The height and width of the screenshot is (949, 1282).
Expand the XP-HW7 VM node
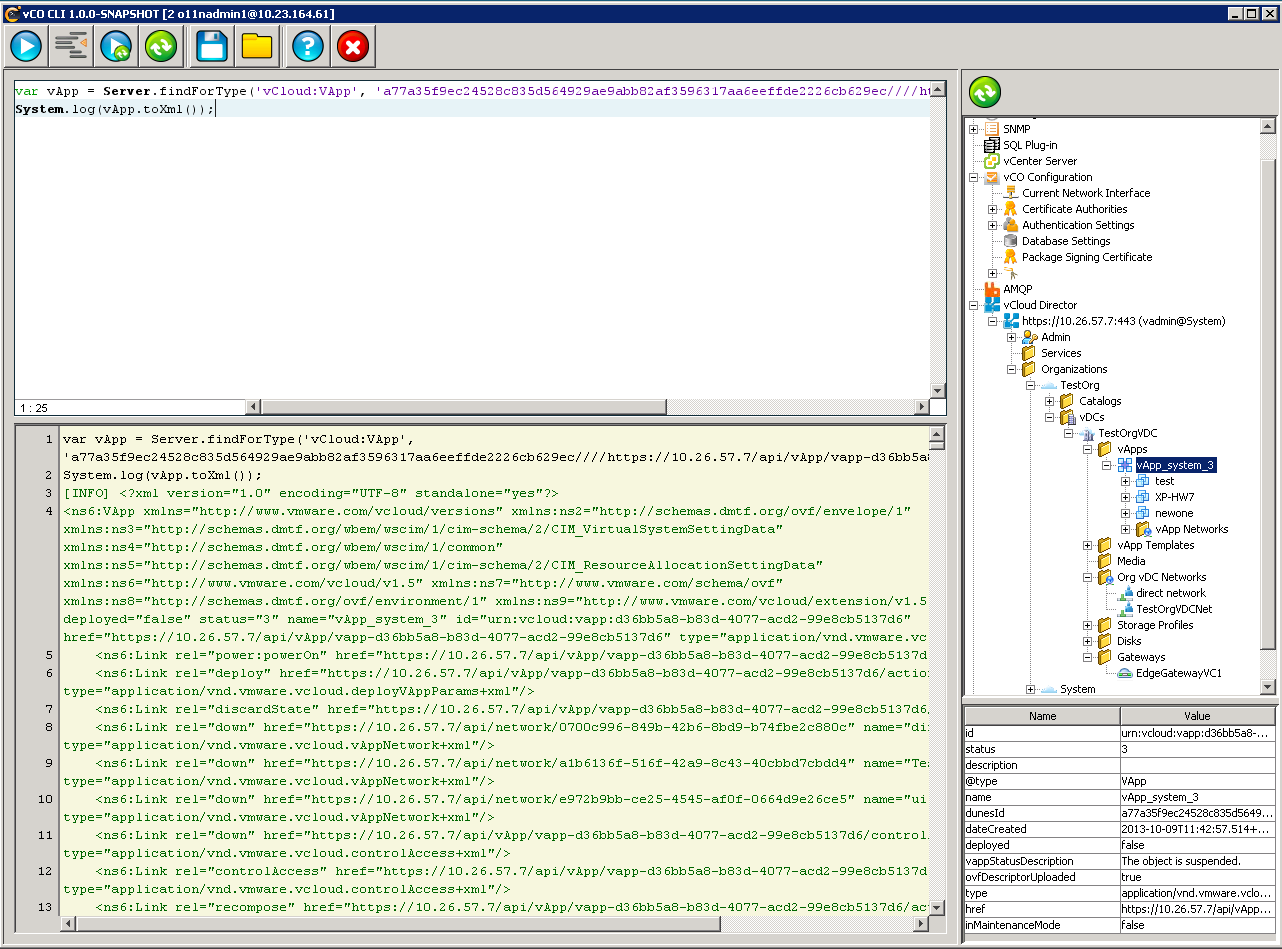[x=1125, y=497]
